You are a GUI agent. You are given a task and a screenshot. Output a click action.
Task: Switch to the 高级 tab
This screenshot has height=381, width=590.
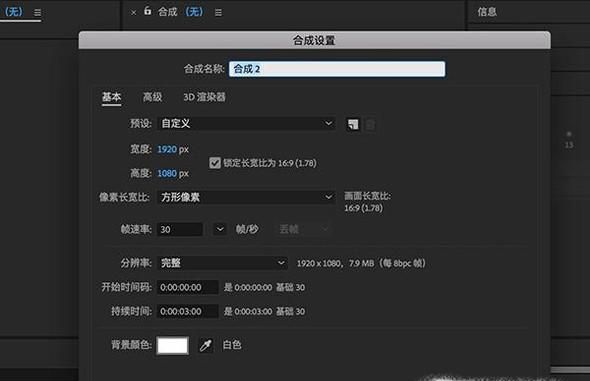[x=152, y=97]
